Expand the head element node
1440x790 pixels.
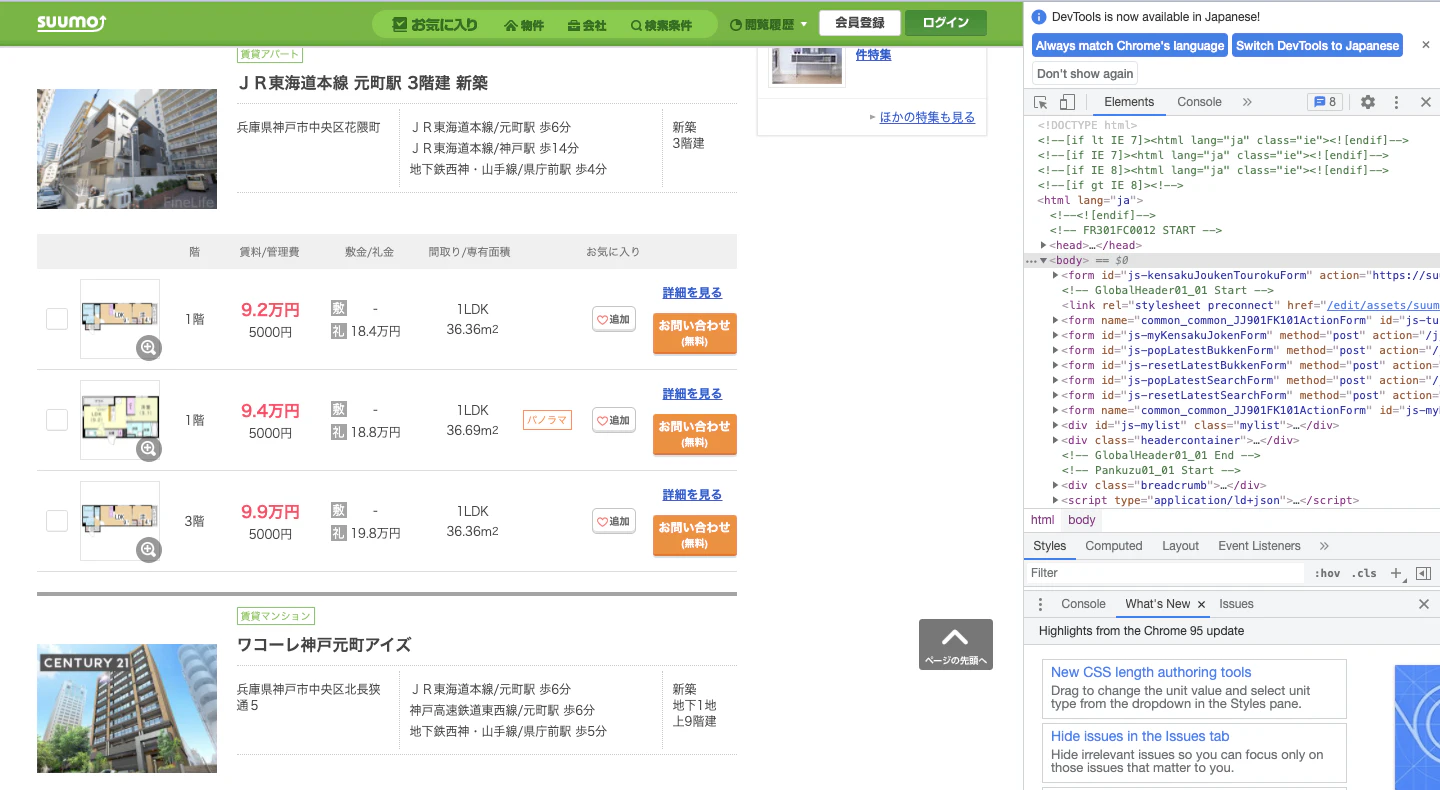click(x=1044, y=246)
